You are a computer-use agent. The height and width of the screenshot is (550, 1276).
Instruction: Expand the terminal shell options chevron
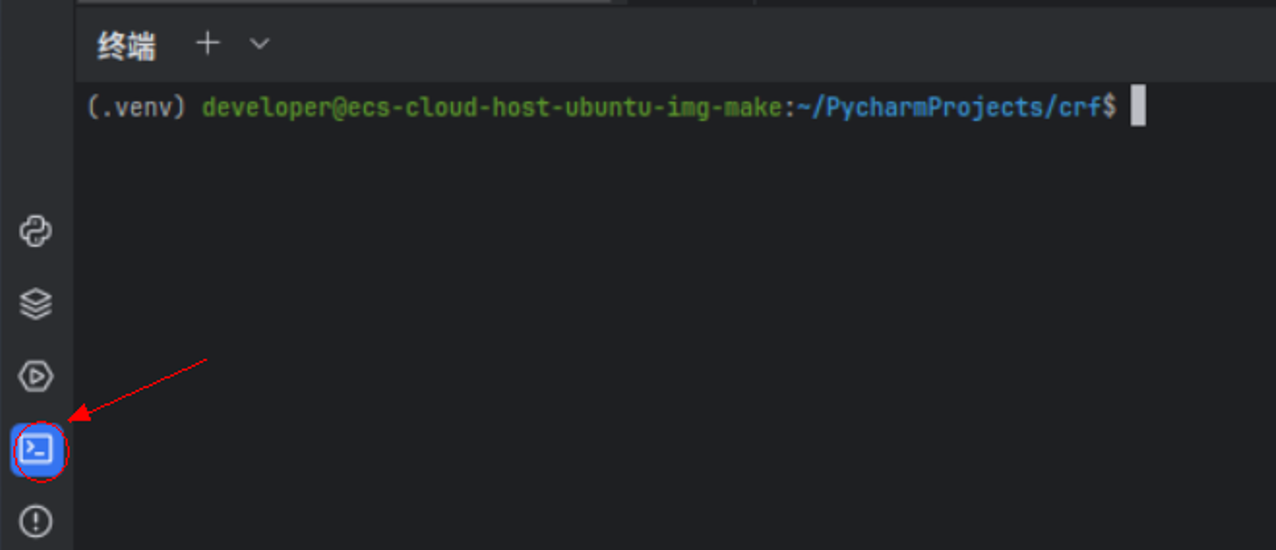pyautogui.click(x=259, y=43)
